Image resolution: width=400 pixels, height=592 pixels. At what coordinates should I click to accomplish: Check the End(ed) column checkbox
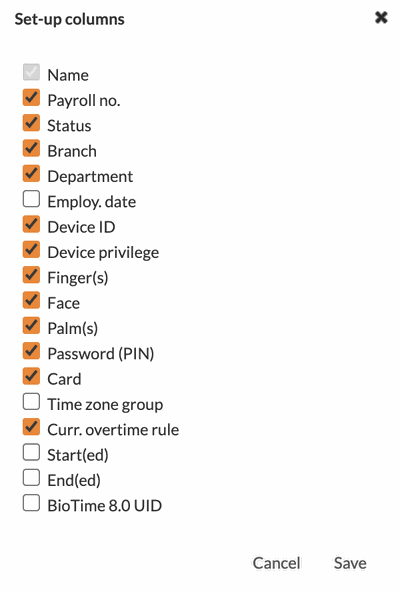31,477
